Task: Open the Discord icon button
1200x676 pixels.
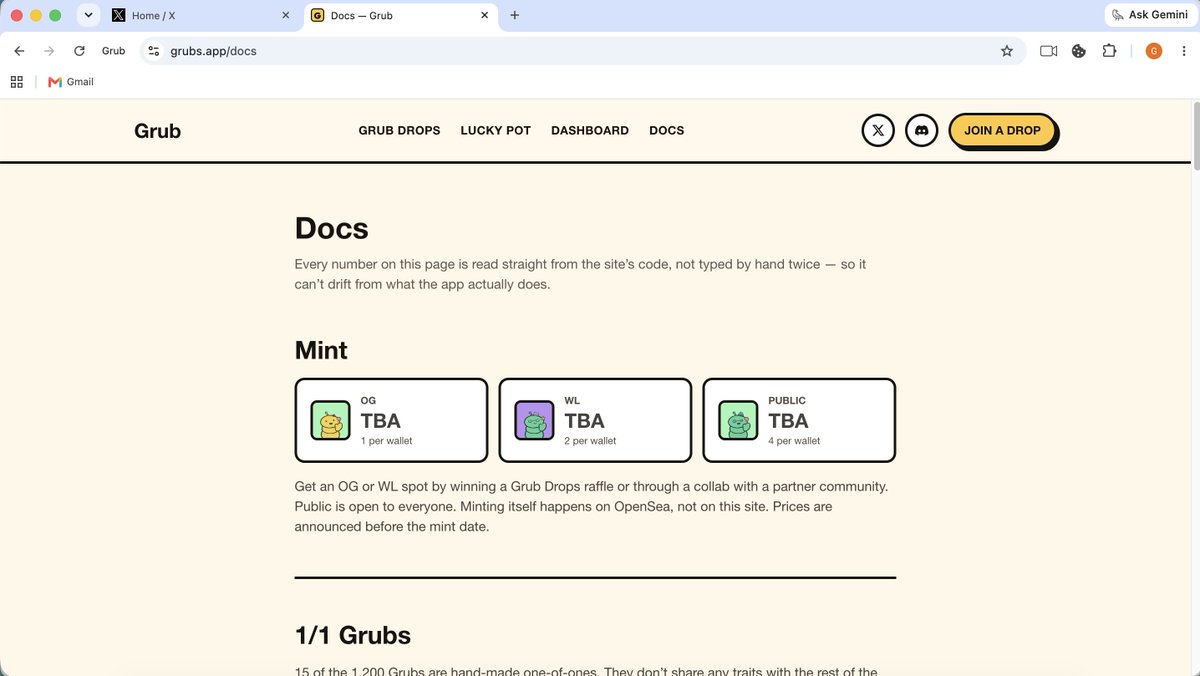Action: pyautogui.click(x=922, y=130)
